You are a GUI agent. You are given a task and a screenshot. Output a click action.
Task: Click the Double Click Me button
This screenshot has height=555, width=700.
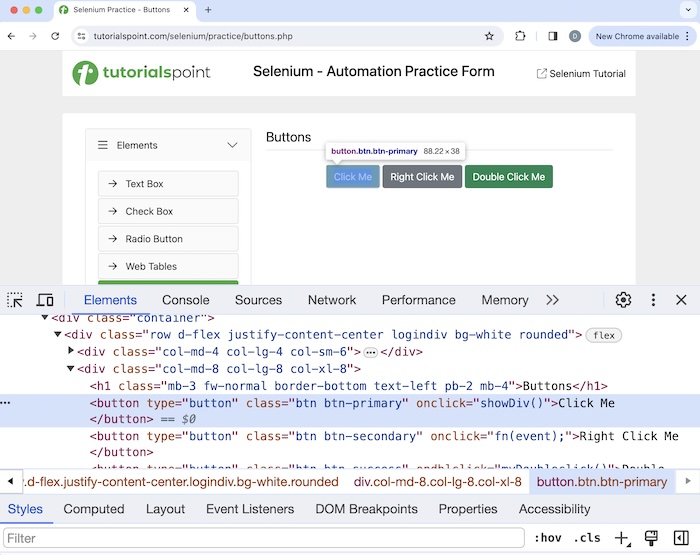click(x=508, y=177)
